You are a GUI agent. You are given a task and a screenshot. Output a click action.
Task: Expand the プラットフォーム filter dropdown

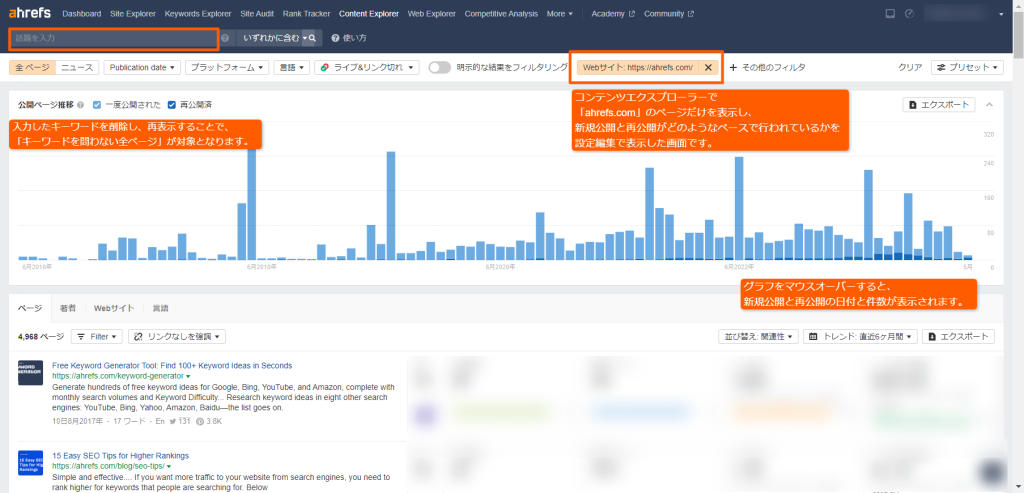227,67
